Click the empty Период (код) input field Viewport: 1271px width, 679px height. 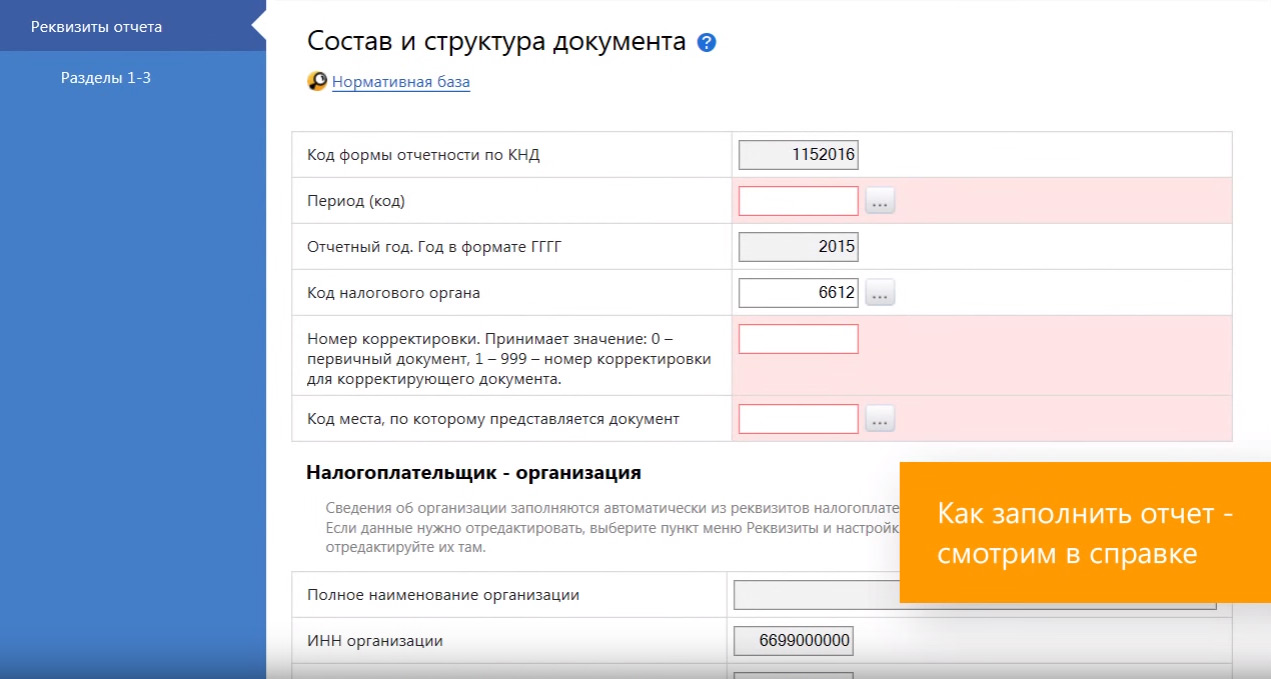[x=798, y=201]
